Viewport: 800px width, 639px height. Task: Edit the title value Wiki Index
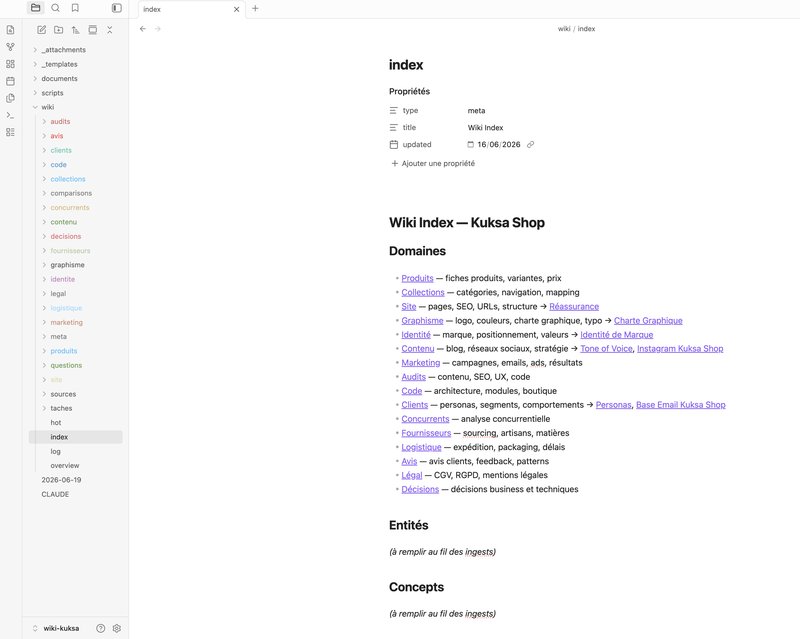485,128
